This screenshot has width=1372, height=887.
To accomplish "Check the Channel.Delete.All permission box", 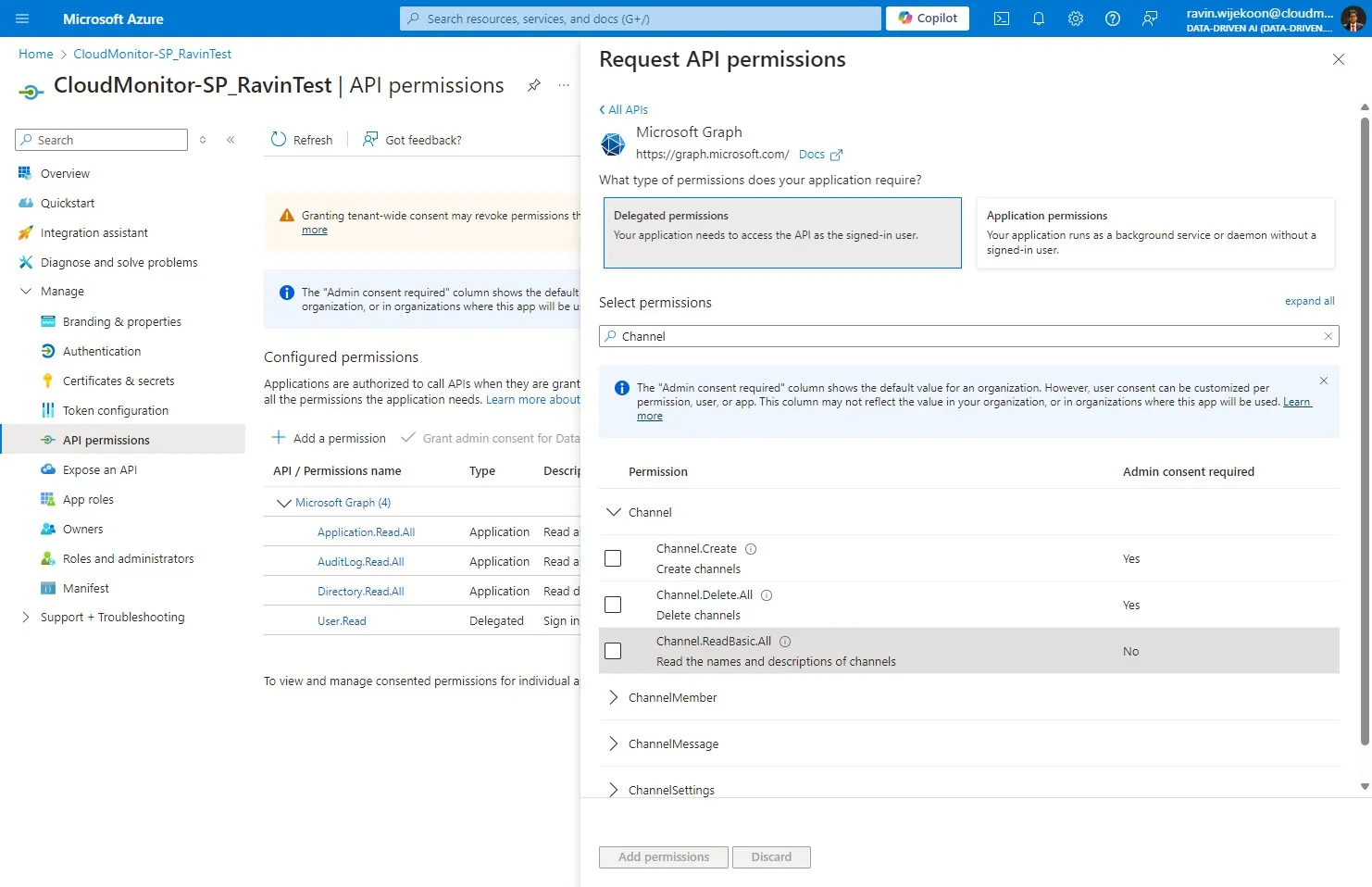I will 613,605.
